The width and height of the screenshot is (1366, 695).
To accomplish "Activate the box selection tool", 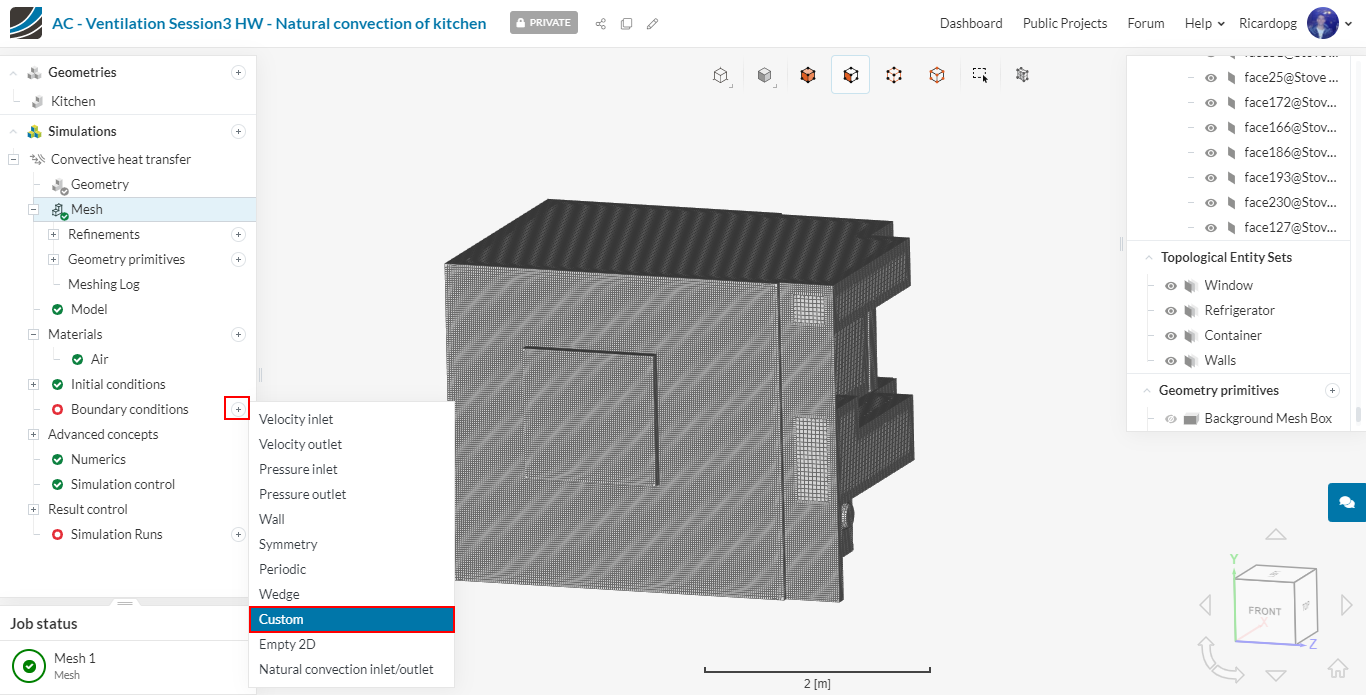I will point(980,75).
